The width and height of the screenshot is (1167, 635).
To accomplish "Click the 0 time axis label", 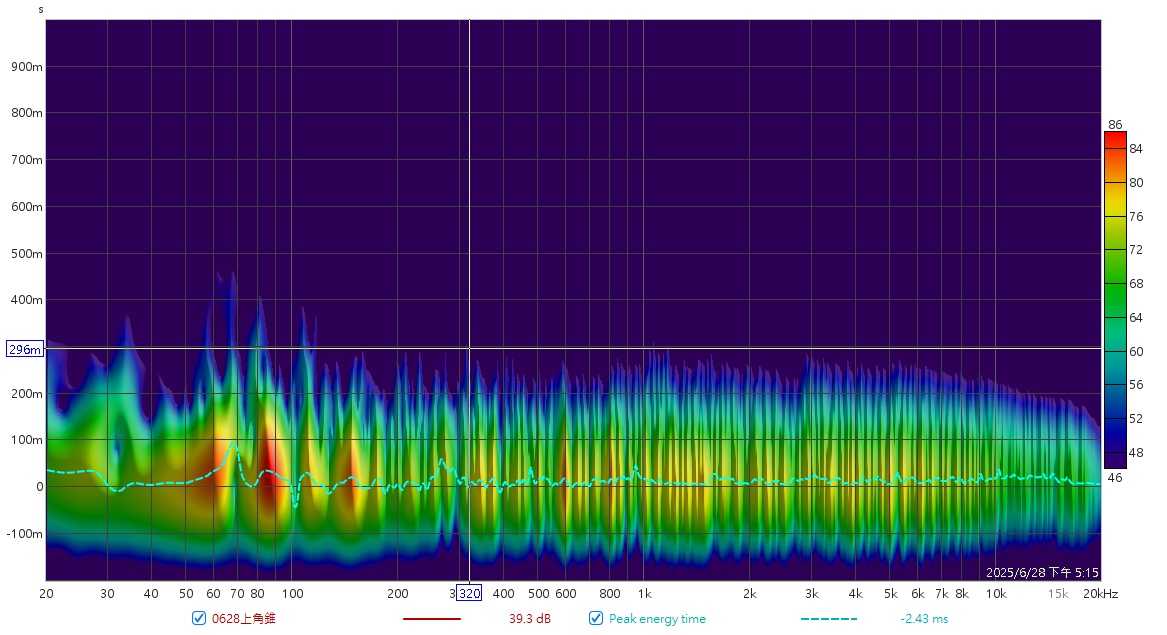I will pos(39,487).
